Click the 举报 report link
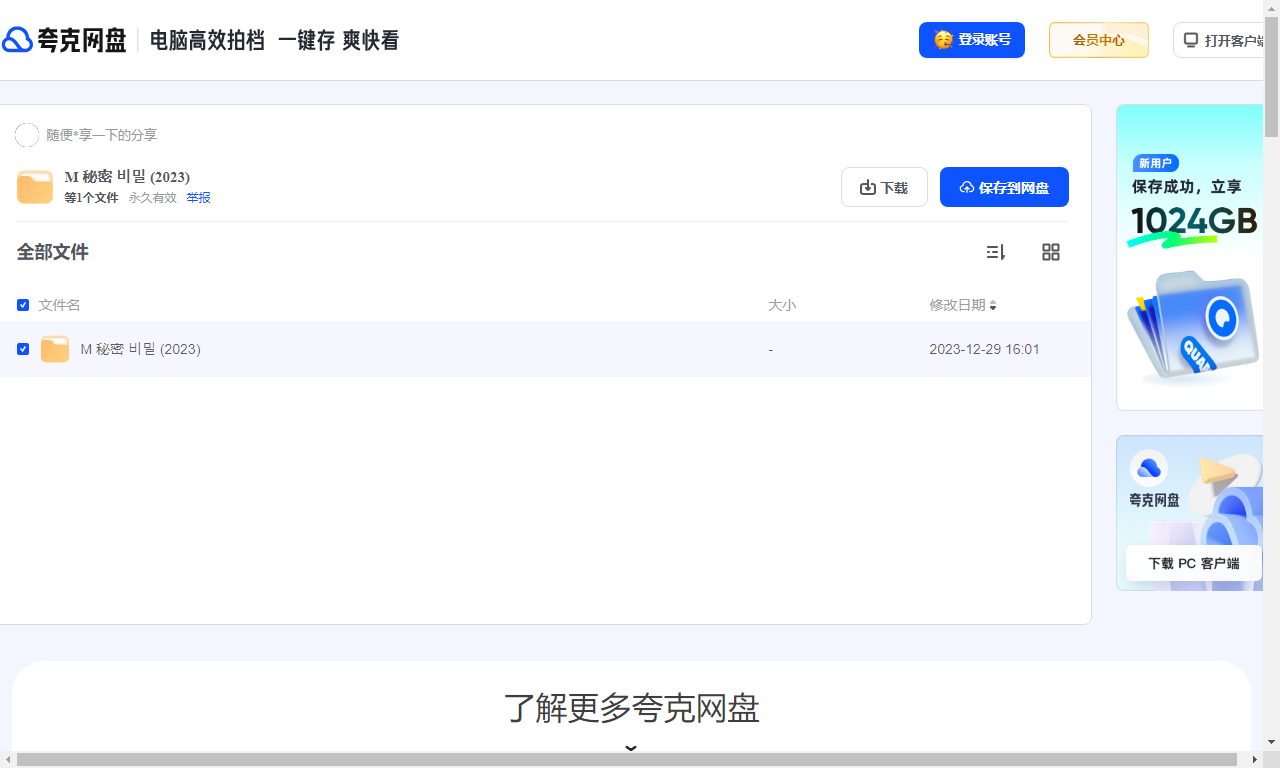1280x768 pixels. 198,198
